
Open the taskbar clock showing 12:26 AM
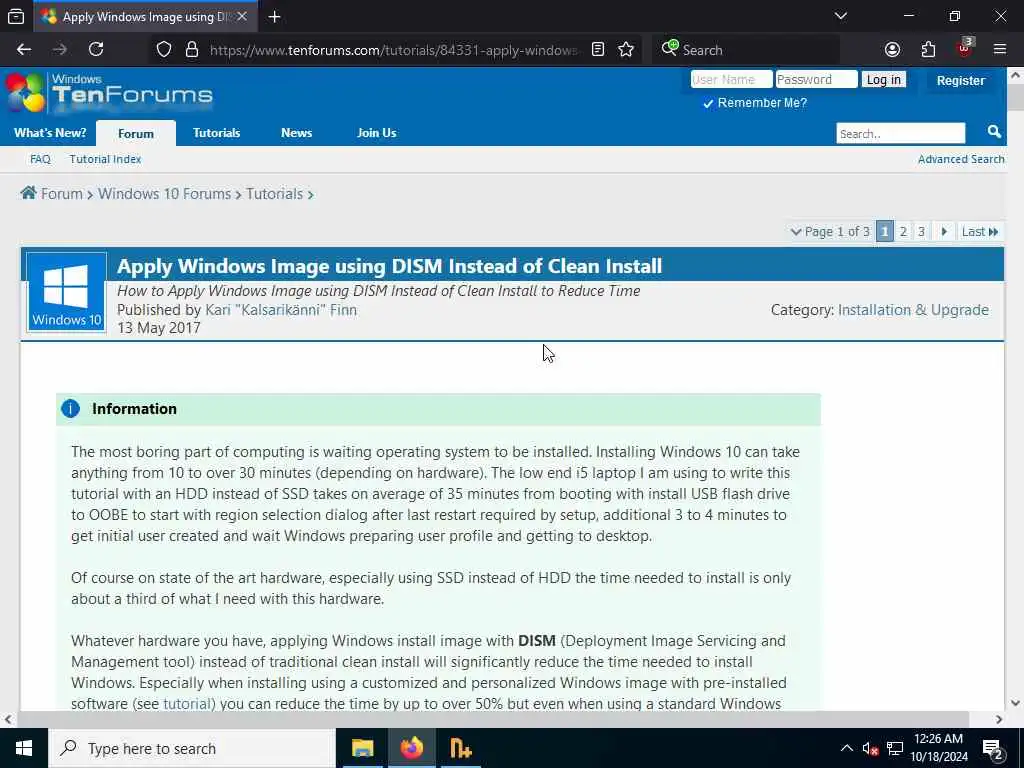pyautogui.click(x=938, y=748)
